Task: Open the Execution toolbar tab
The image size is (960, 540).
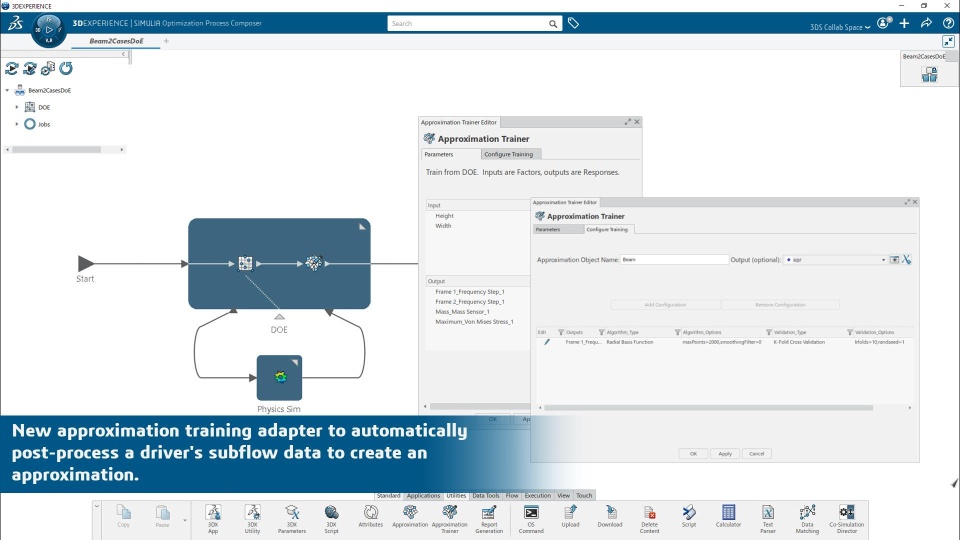Action: click(538, 495)
